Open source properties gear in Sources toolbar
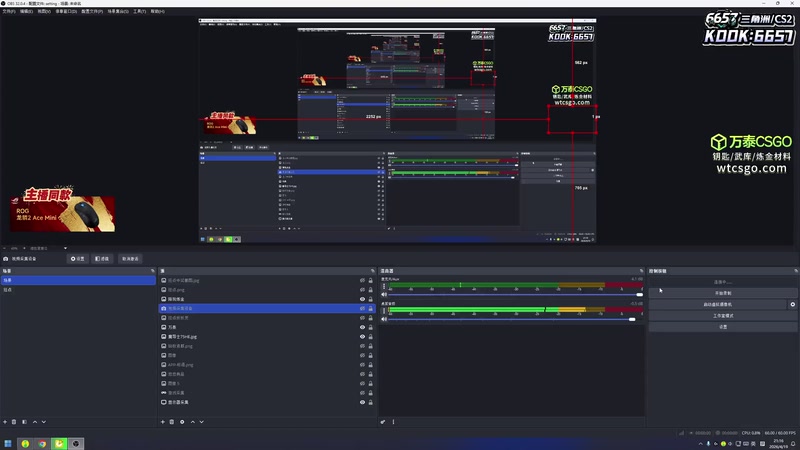800x450 pixels. (182, 422)
